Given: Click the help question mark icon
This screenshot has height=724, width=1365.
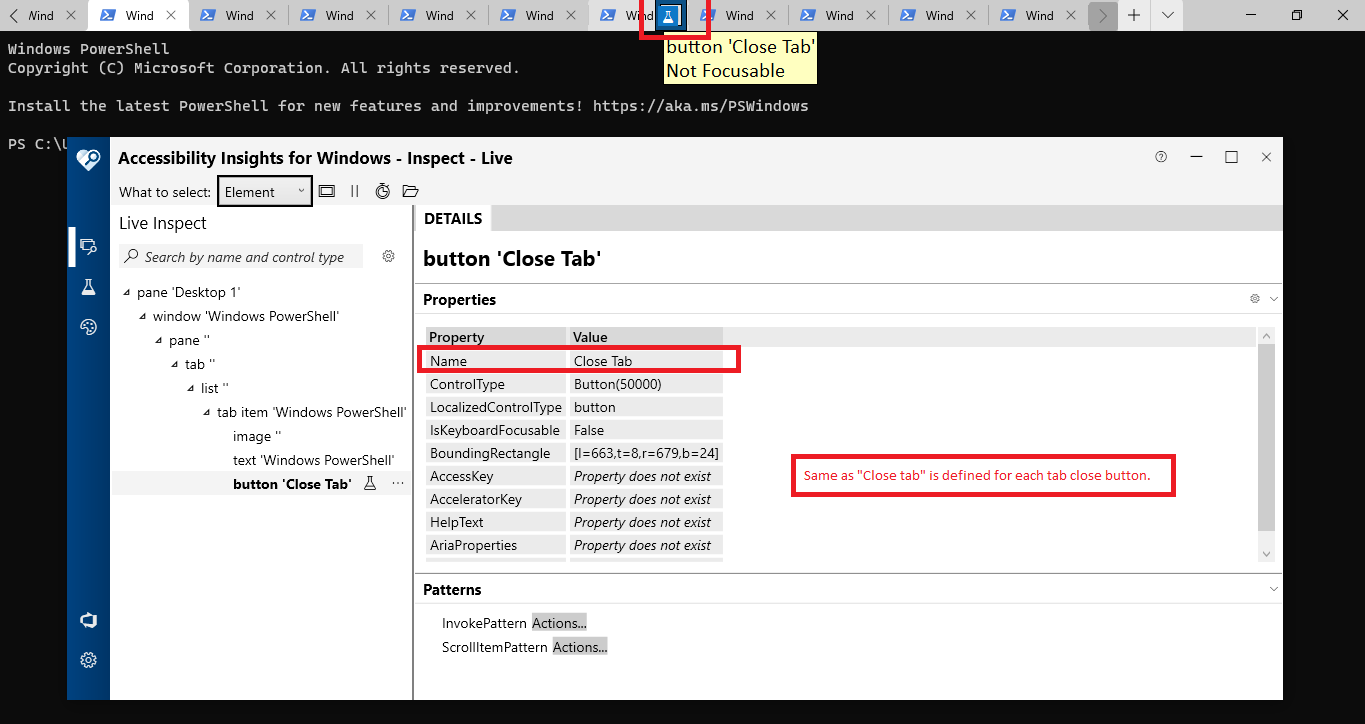Looking at the screenshot, I should click(x=1161, y=157).
